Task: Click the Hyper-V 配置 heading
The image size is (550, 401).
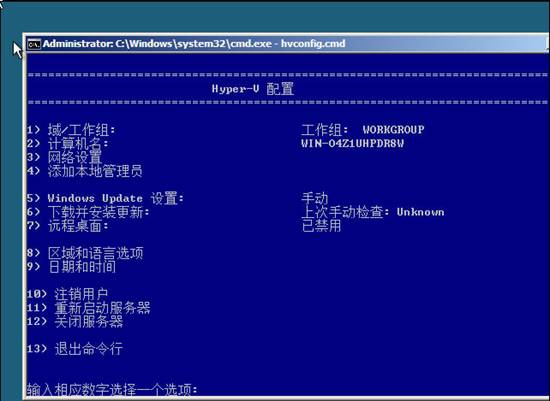Action: [253, 89]
